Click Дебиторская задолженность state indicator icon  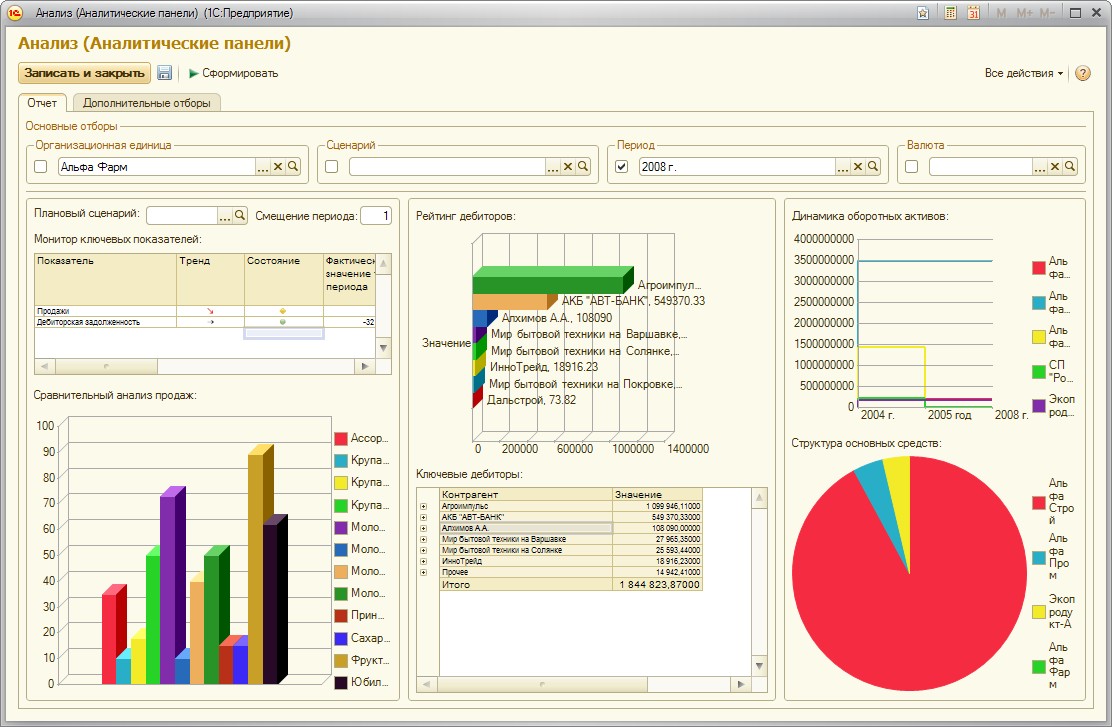click(283, 322)
